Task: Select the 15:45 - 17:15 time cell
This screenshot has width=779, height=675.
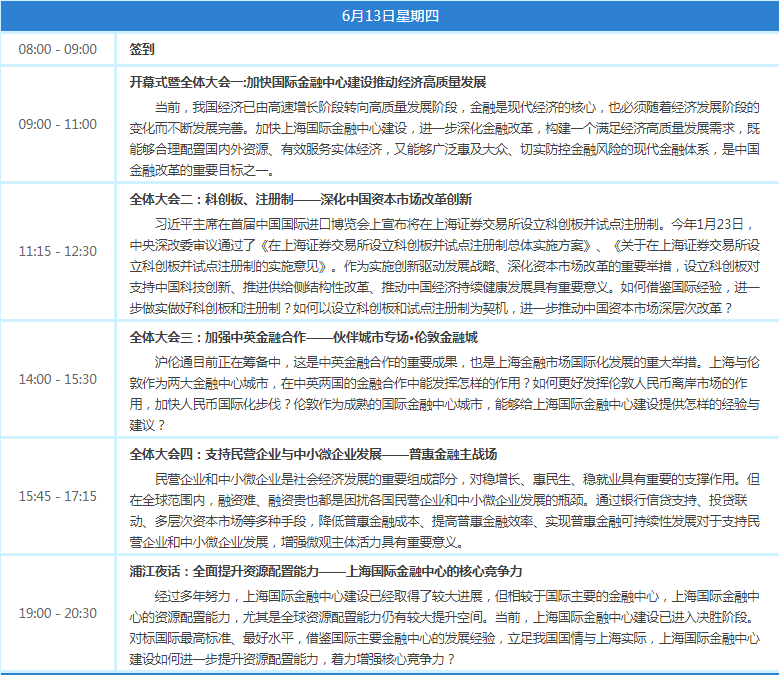Action: 58,496
